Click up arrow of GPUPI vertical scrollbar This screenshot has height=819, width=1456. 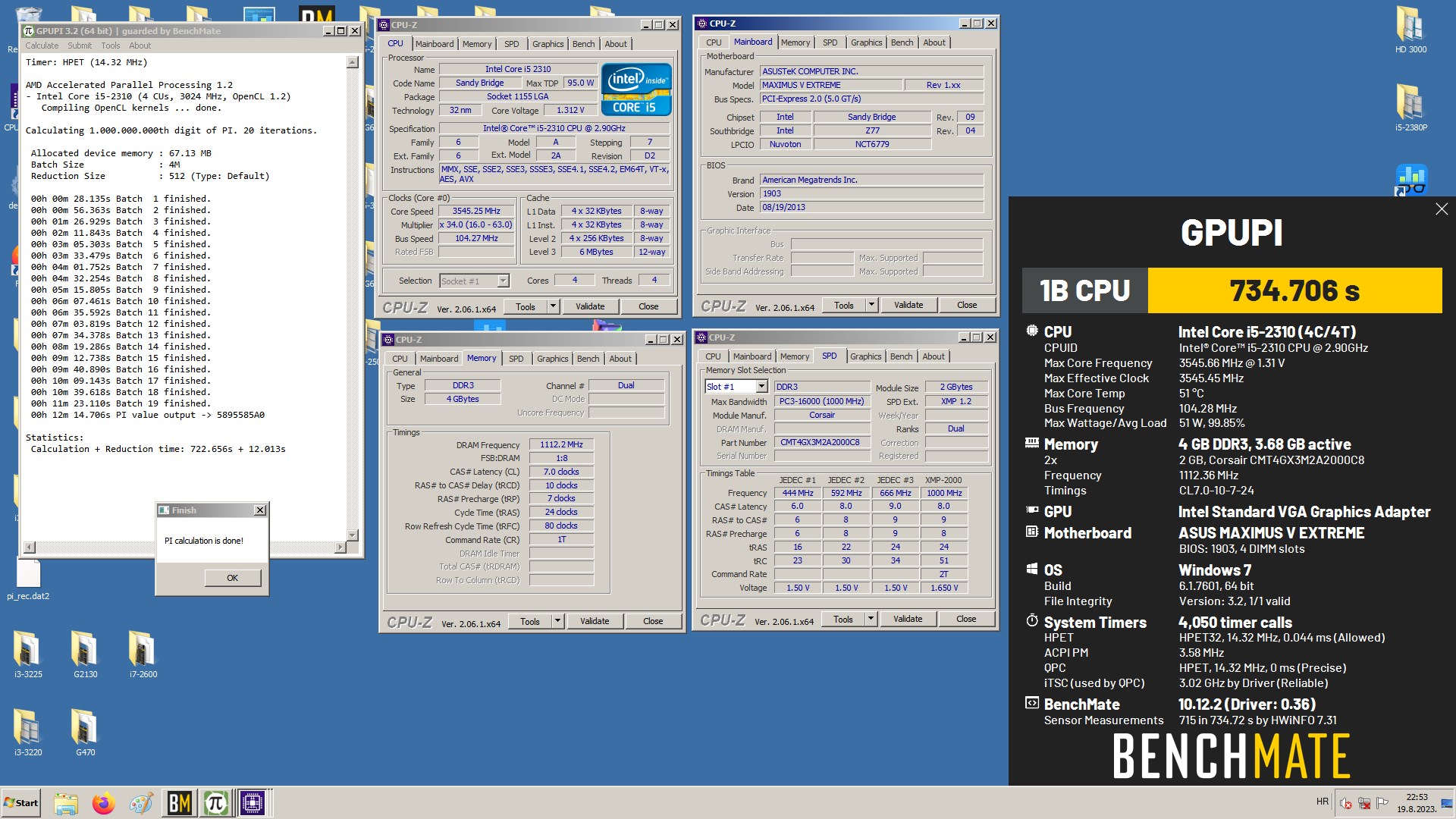coord(353,63)
